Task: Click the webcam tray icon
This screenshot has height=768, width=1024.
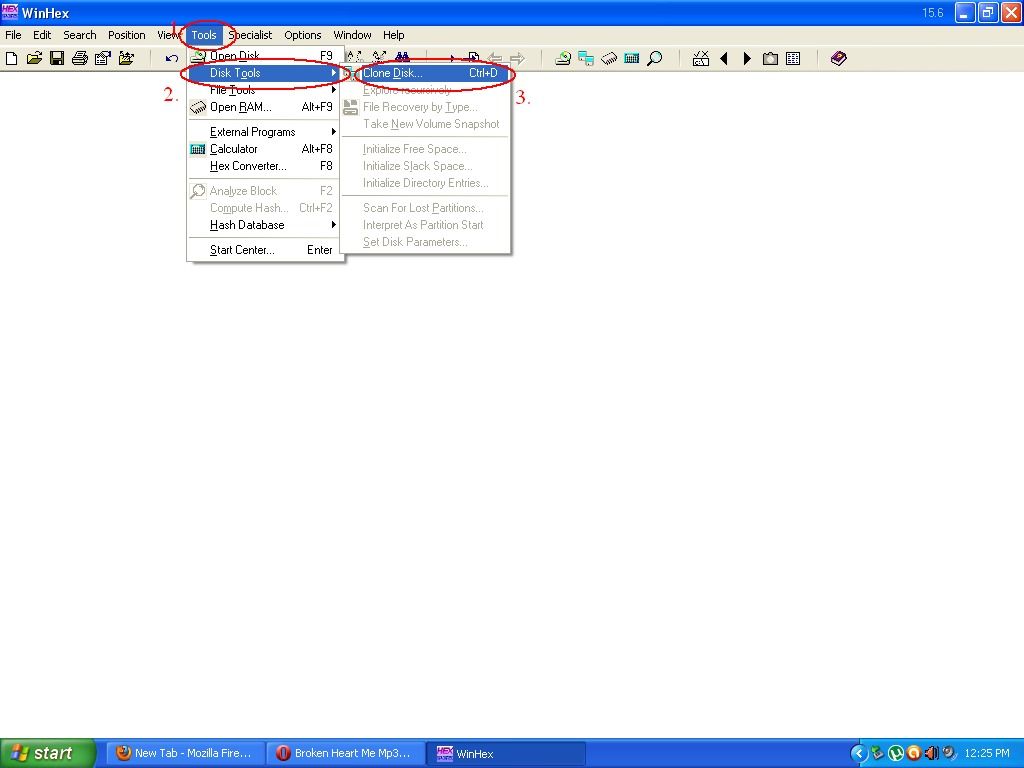Action: click(950, 754)
